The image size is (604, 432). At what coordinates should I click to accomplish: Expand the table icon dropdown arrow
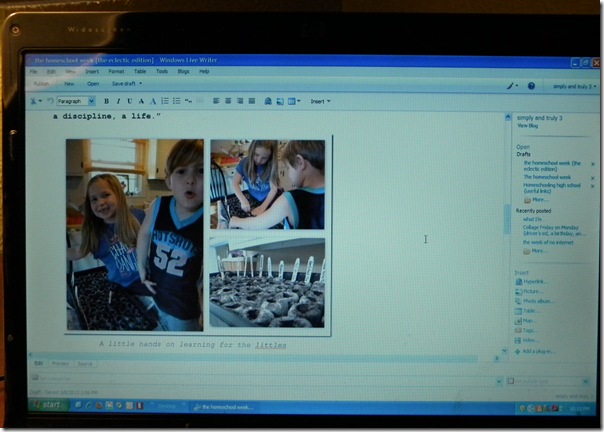299,101
